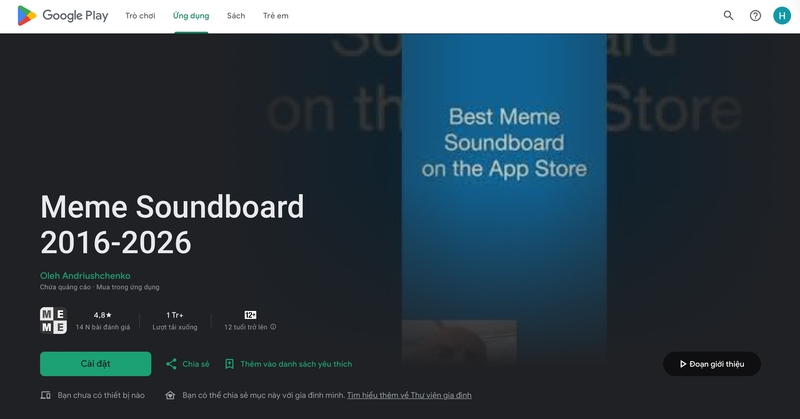Go to the Trẻ em tab
The image size is (800, 419).
tap(276, 16)
